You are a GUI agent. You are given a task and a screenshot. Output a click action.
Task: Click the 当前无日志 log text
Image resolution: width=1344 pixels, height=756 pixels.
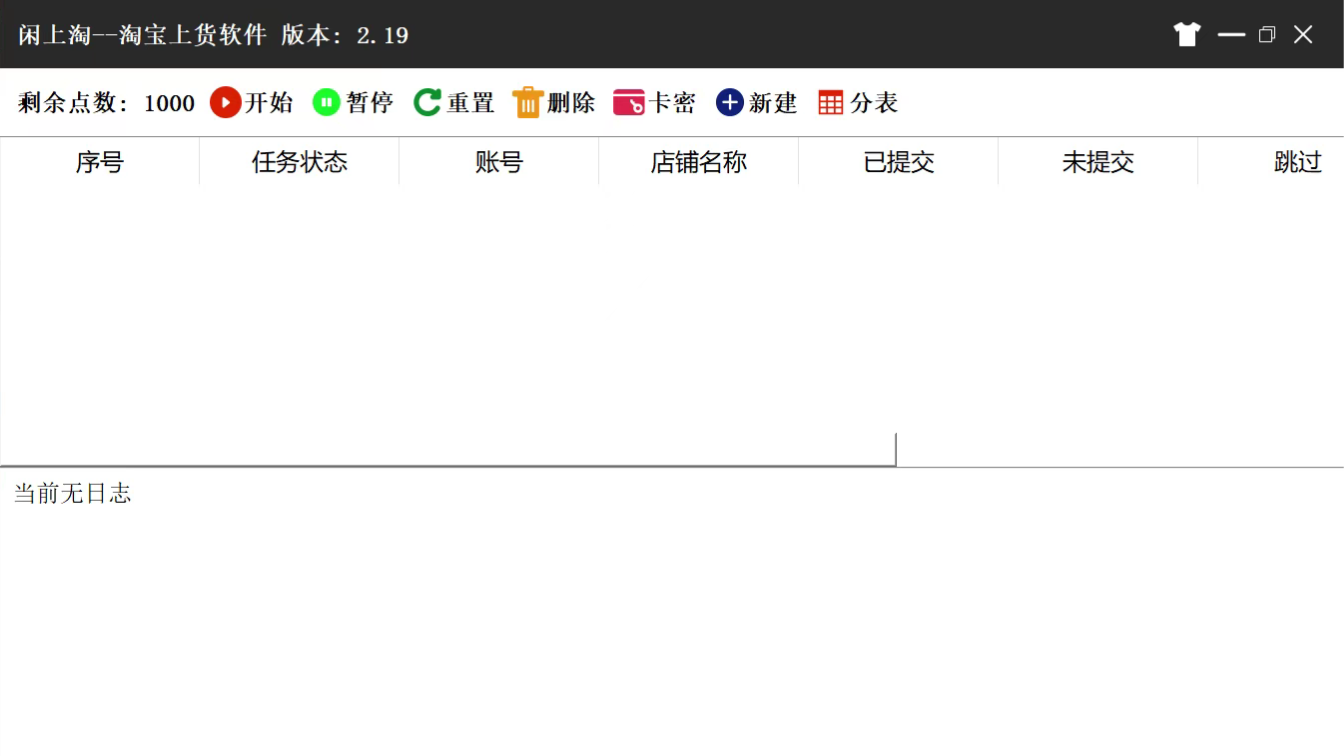click(x=72, y=493)
